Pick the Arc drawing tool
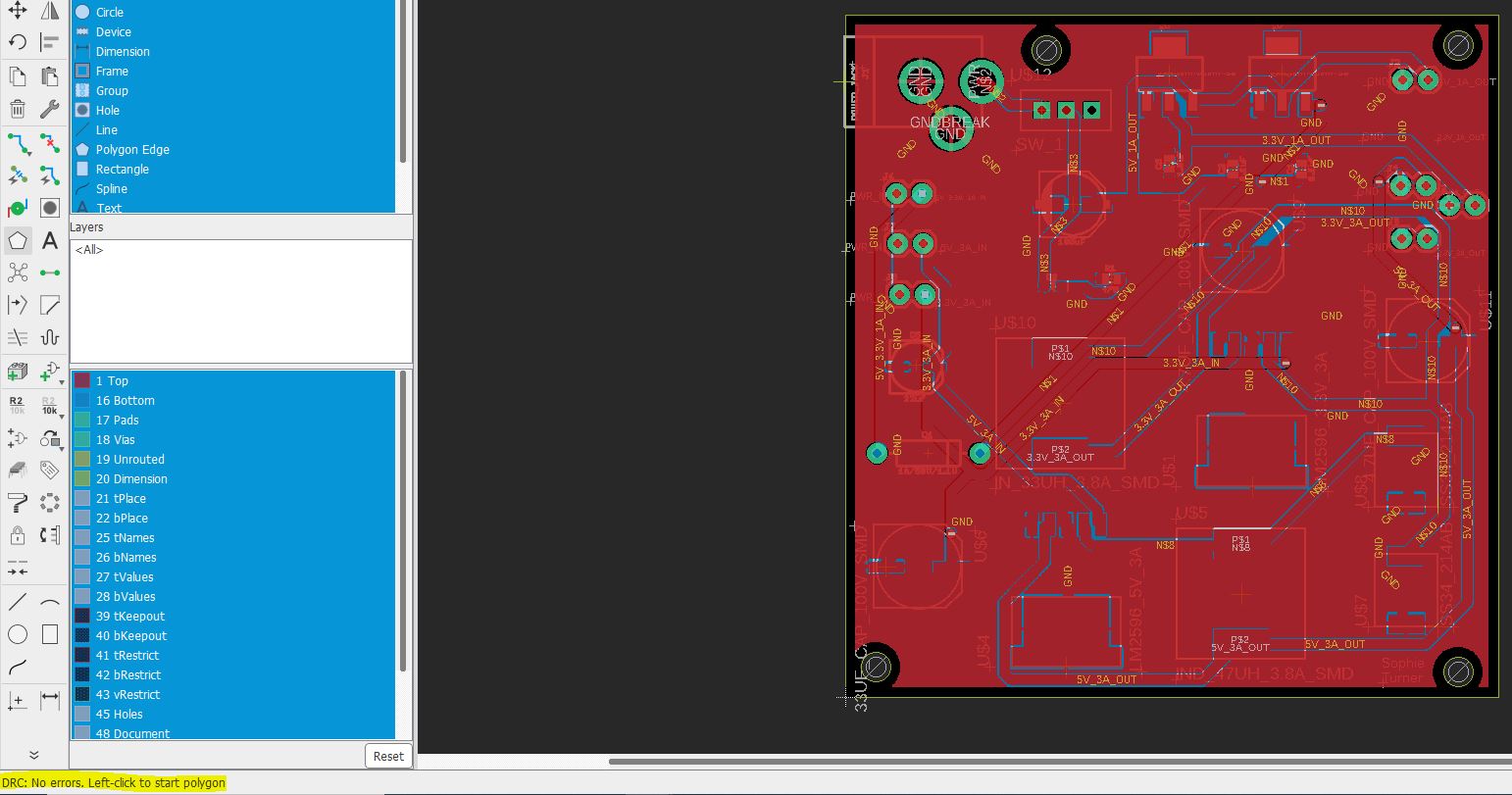Viewport: 1512px width, 795px height. tap(50, 602)
